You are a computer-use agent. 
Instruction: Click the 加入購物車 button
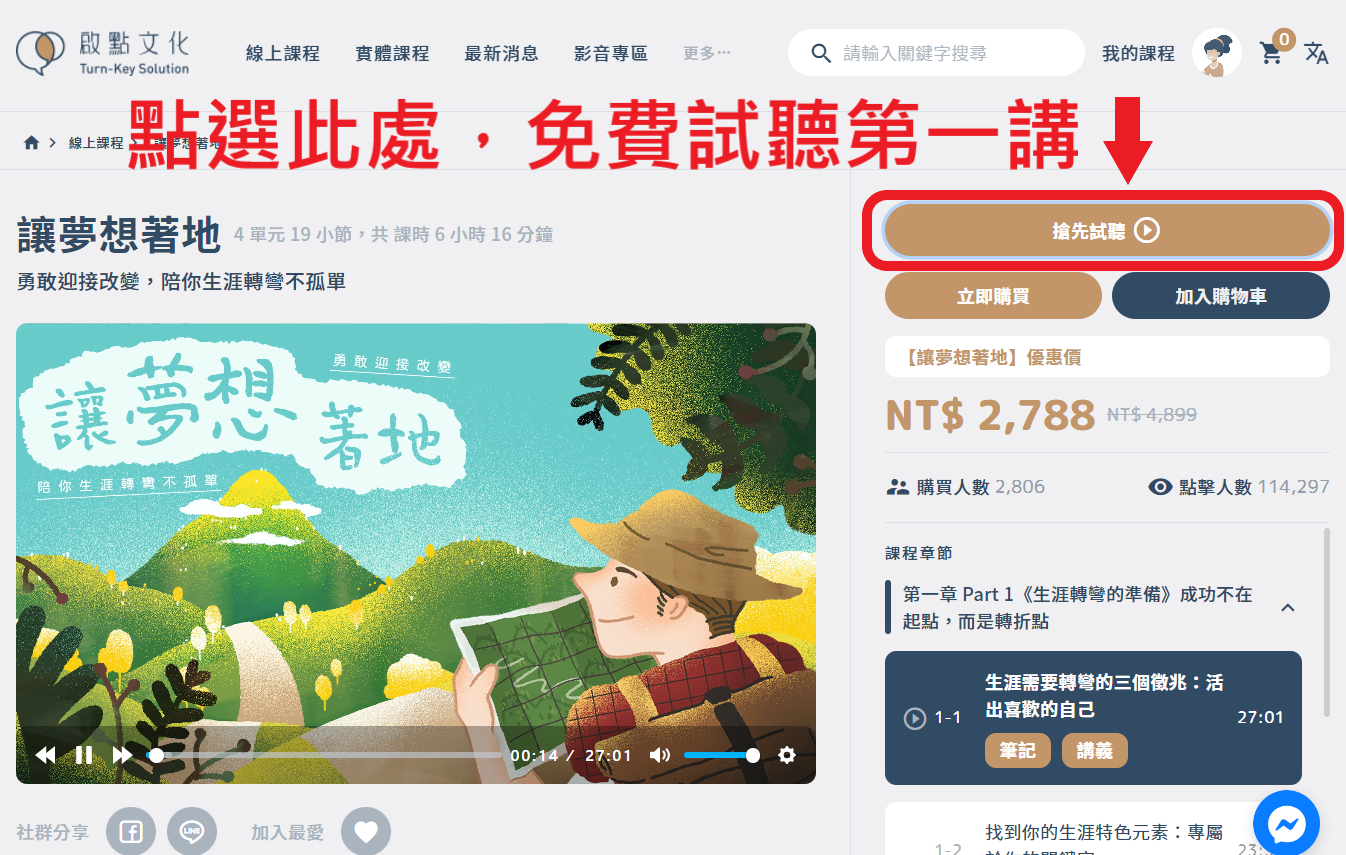1221,296
